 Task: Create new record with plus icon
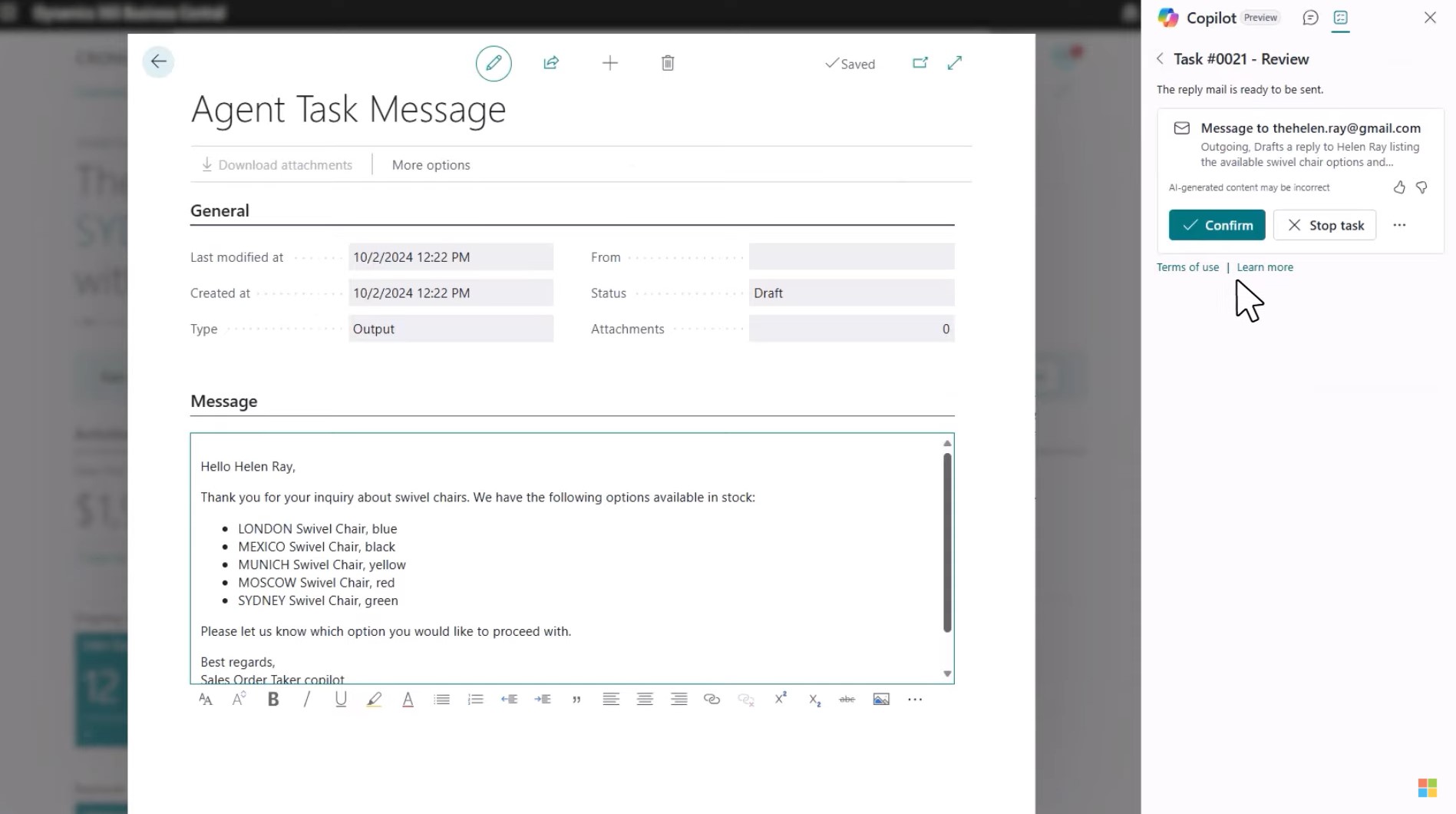610,63
